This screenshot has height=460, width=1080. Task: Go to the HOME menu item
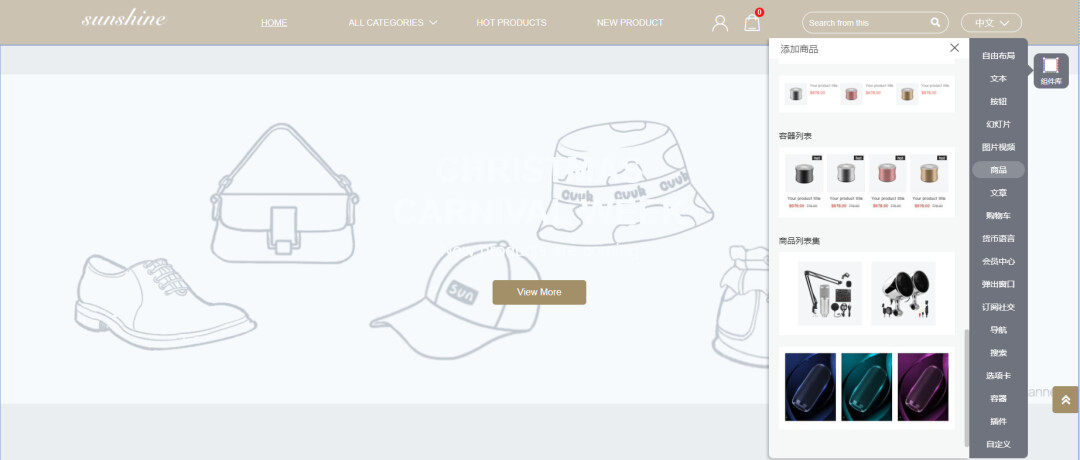tap(274, 23)
